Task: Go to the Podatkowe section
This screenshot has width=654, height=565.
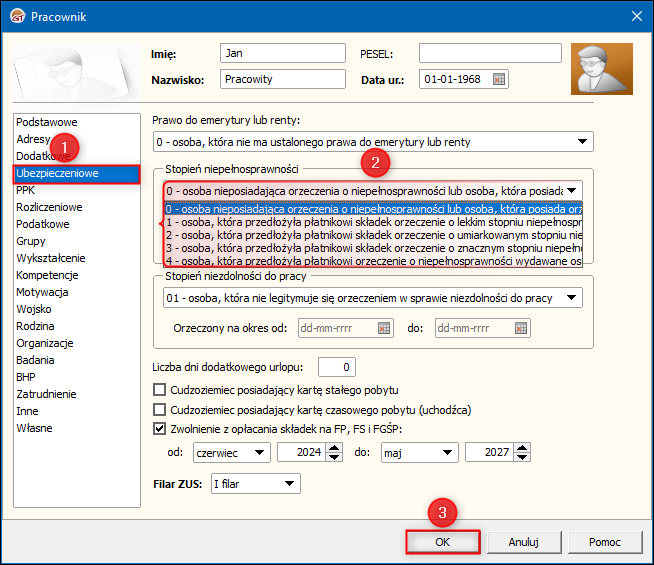Action: tap(43, 224)
